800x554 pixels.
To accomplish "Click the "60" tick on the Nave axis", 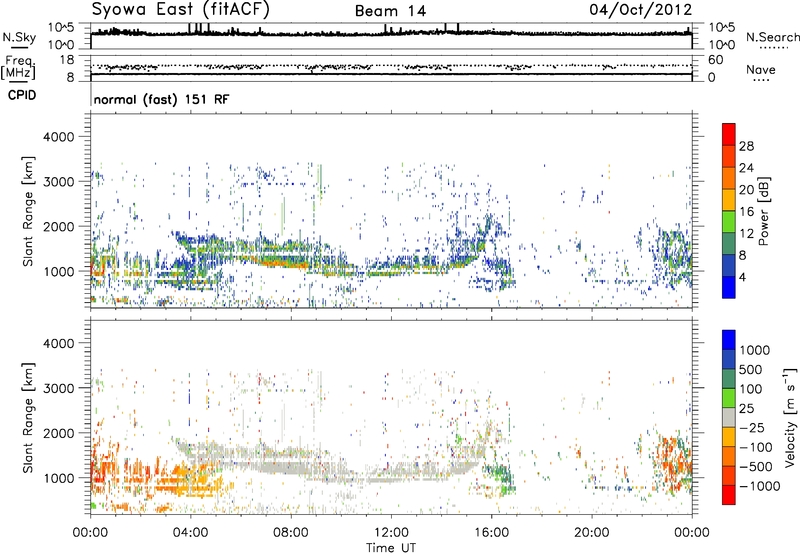I will pyautogui.click(x=715, y=60).
